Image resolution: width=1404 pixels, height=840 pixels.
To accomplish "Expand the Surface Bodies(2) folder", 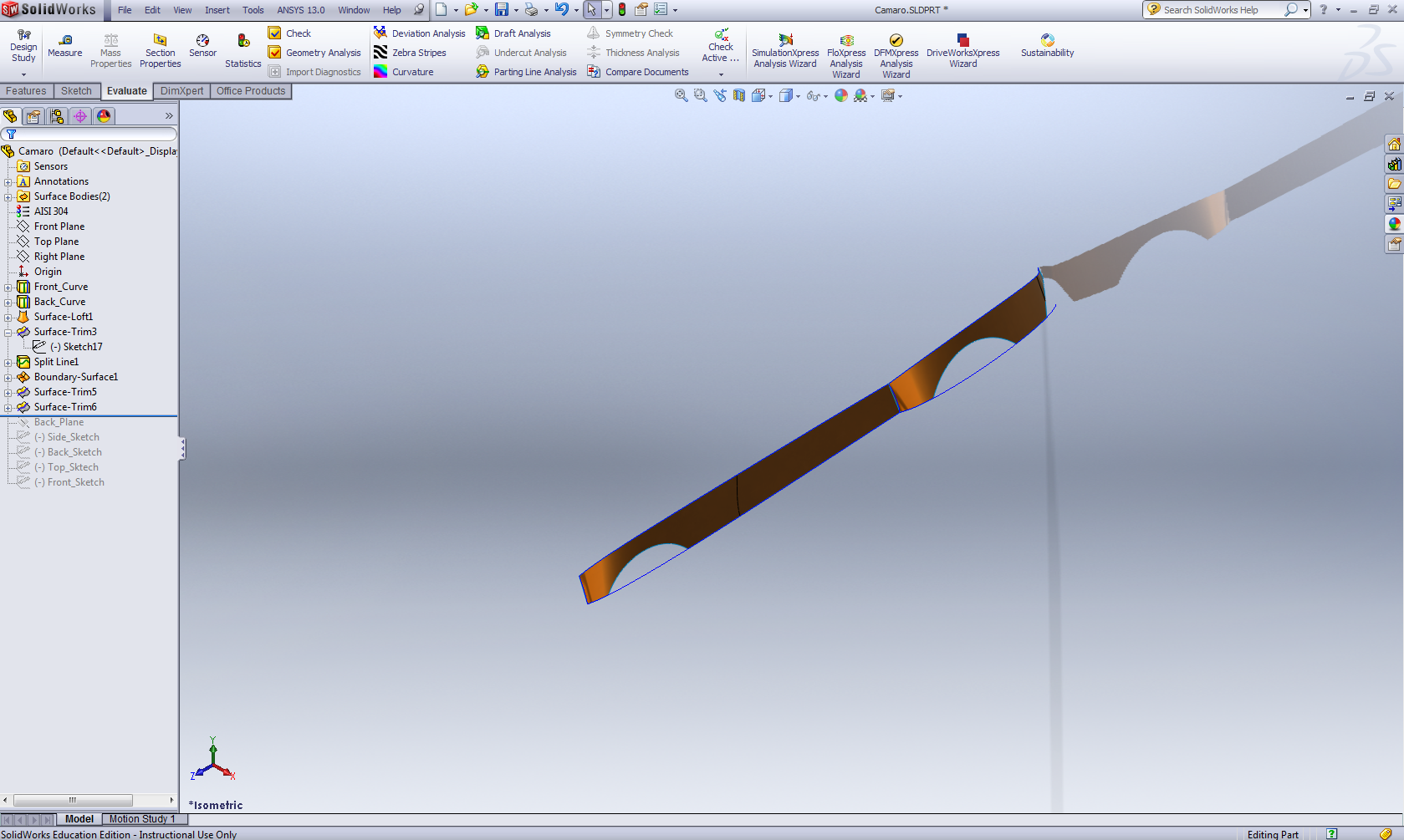I will [8, 197].
